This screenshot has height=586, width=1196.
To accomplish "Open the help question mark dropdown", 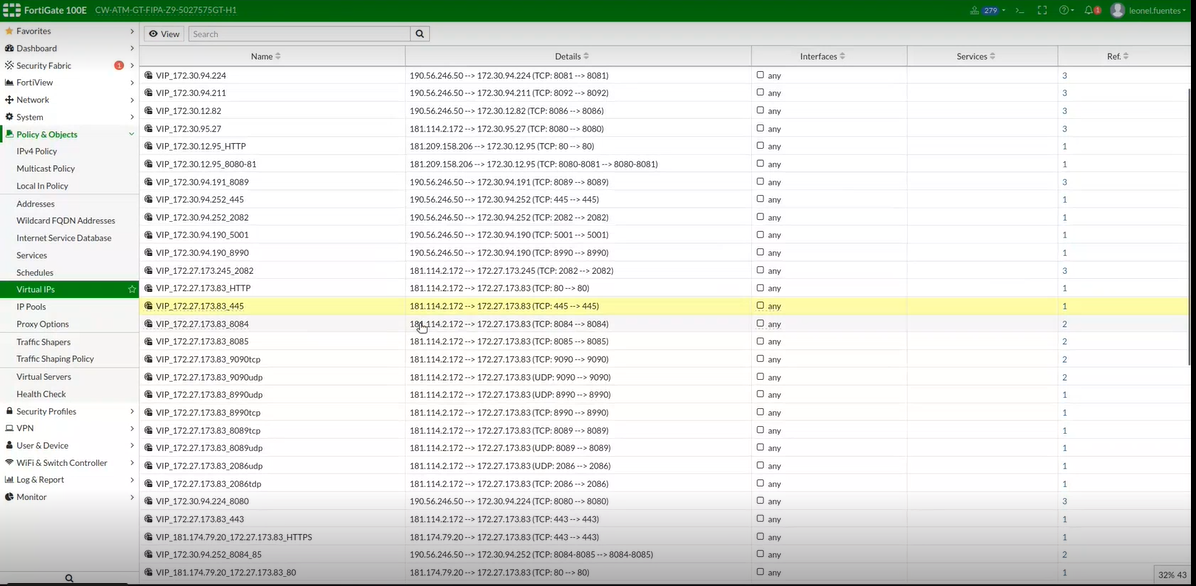I will [1066, 10].
